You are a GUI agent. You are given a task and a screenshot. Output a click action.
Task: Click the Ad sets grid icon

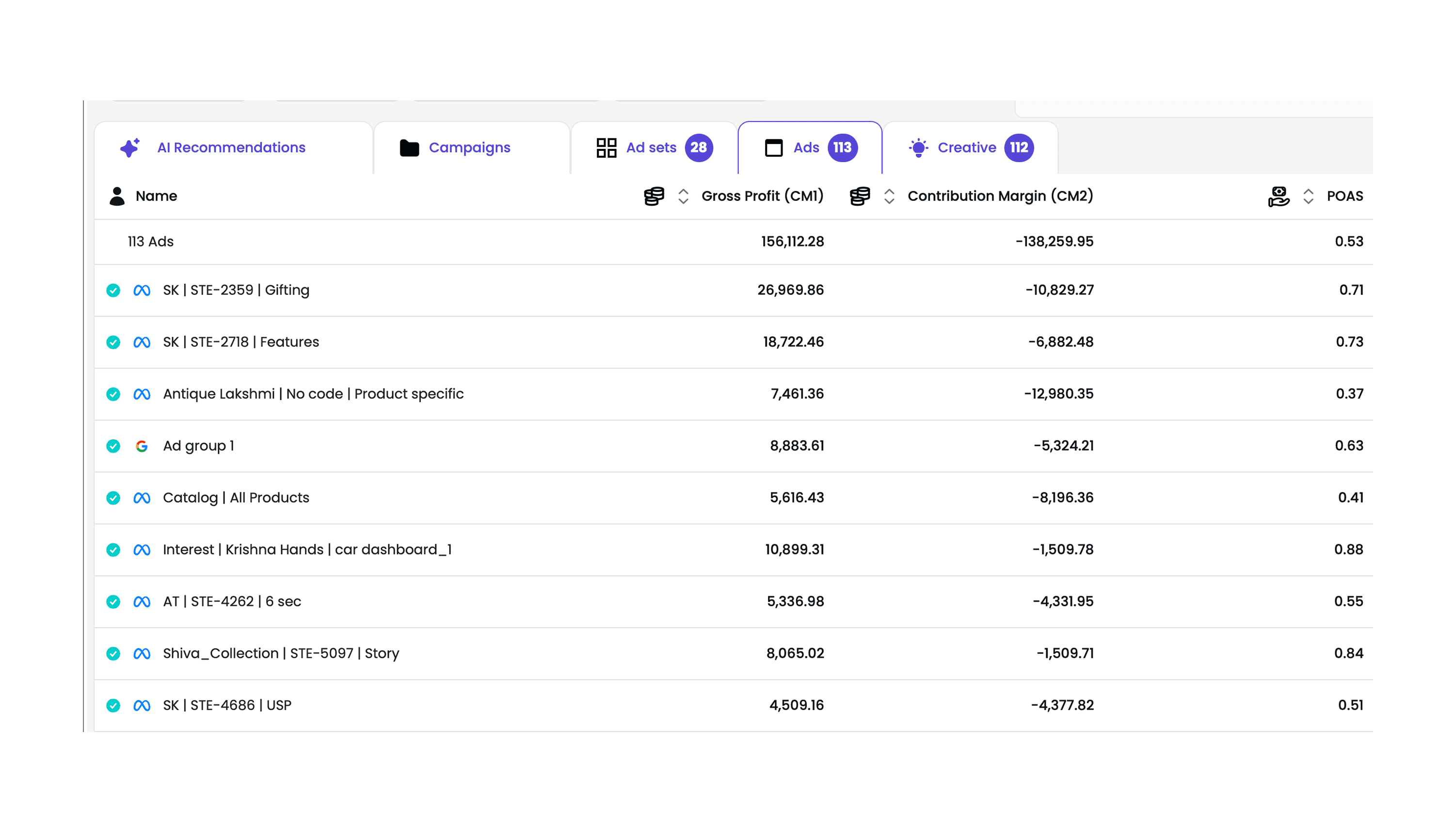606,148
